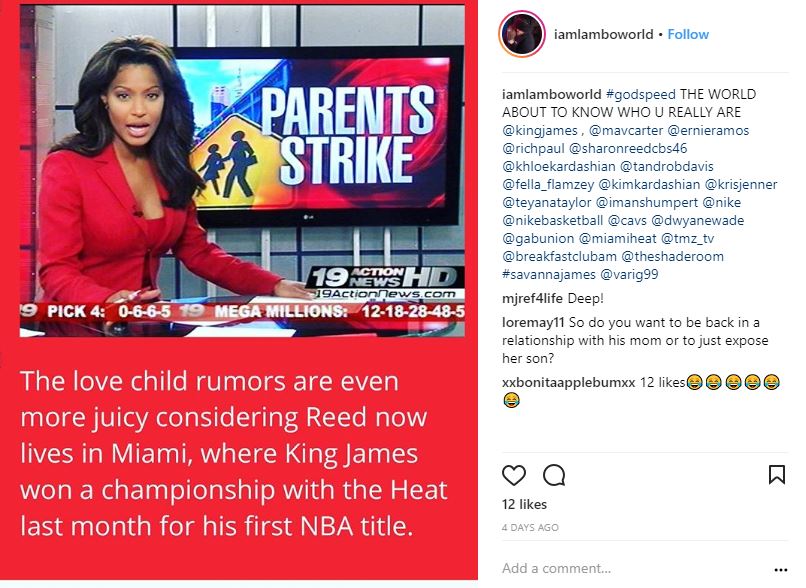This screenshot has width=806, height=588.
Task: Open the 4 DAYS AGO timestamp link
Action: (530, 528)
